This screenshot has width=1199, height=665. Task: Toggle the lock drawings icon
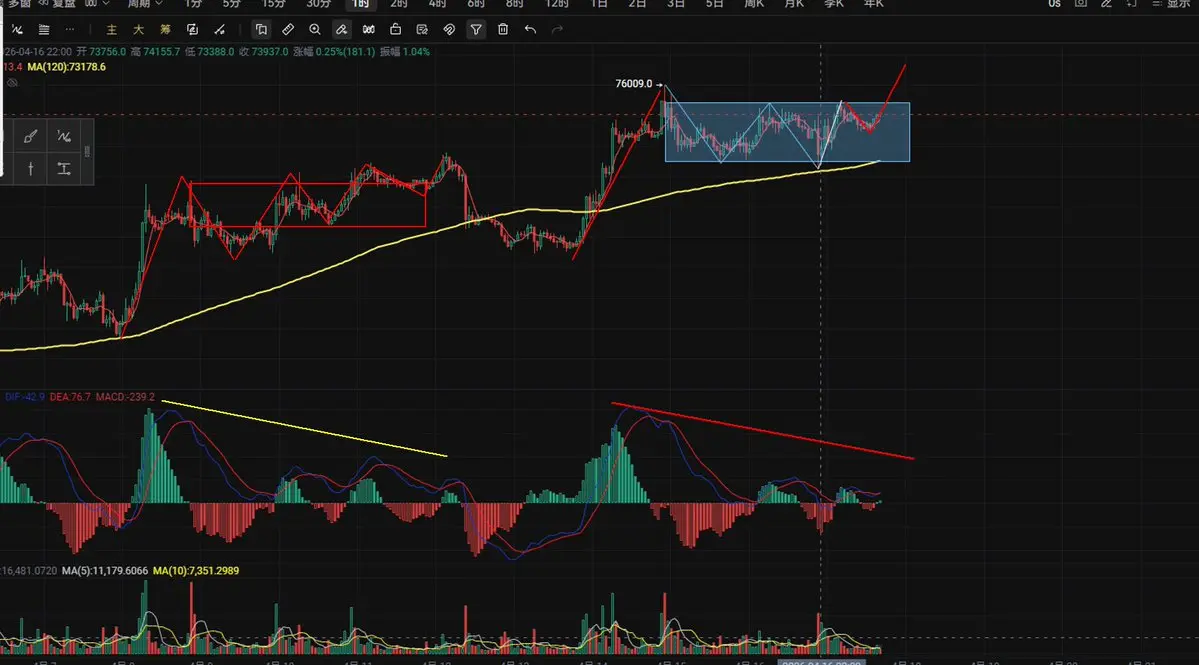tap(395, 30)
